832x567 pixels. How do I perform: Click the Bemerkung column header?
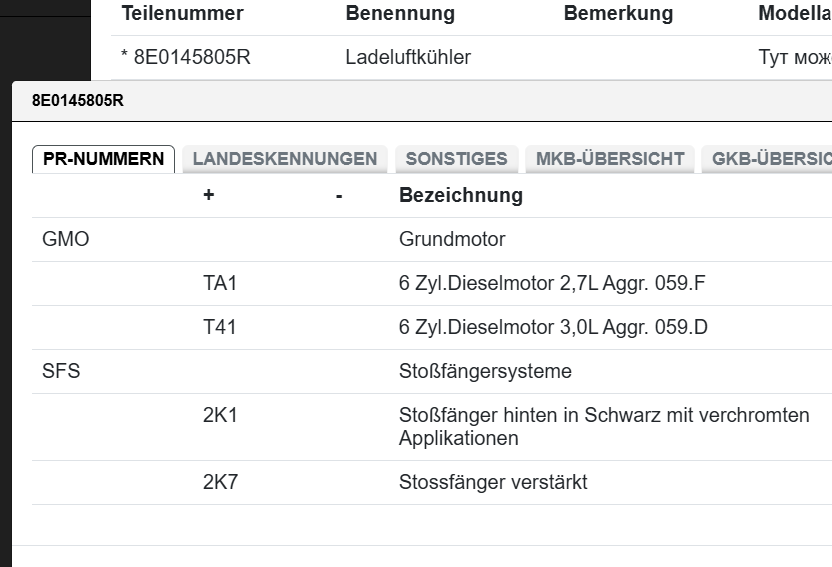coord(618,14)
